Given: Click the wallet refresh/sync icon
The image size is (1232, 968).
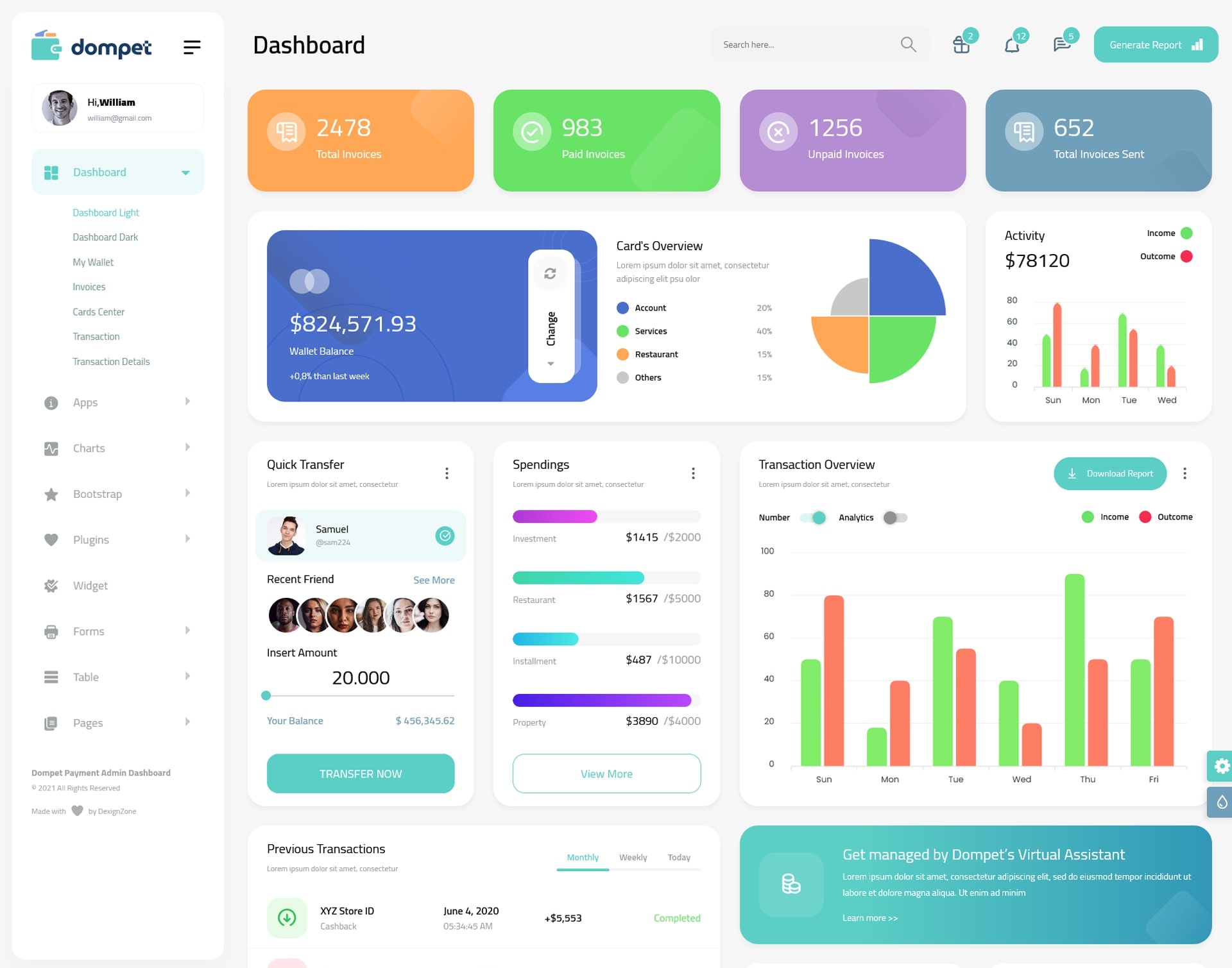Looking at the screenshot, I should pyautogui.click(x=550, y=274).
